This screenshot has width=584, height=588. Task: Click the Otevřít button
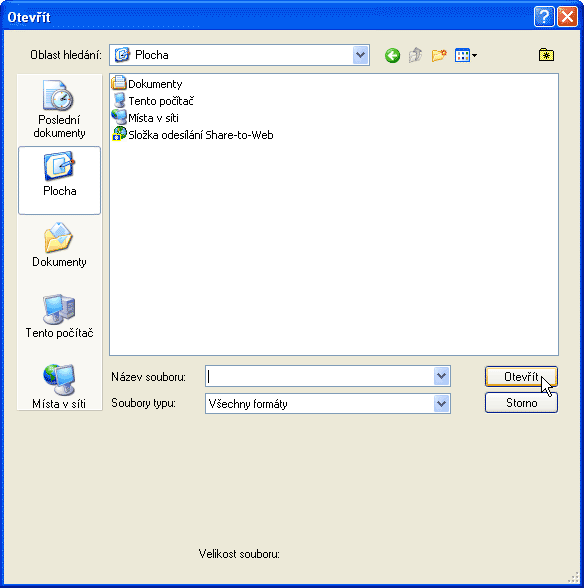(x=521, y=376)
